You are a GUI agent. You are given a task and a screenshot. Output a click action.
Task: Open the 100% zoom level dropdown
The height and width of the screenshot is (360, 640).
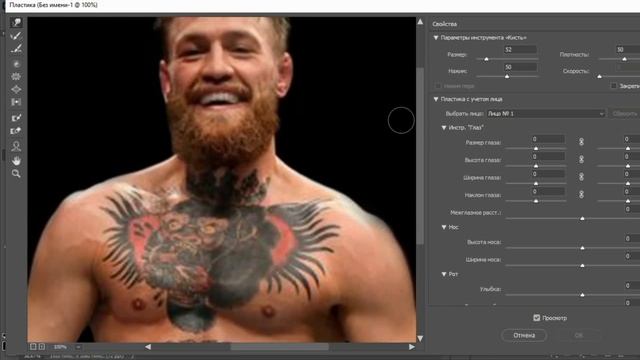click(x=78, y=347)
